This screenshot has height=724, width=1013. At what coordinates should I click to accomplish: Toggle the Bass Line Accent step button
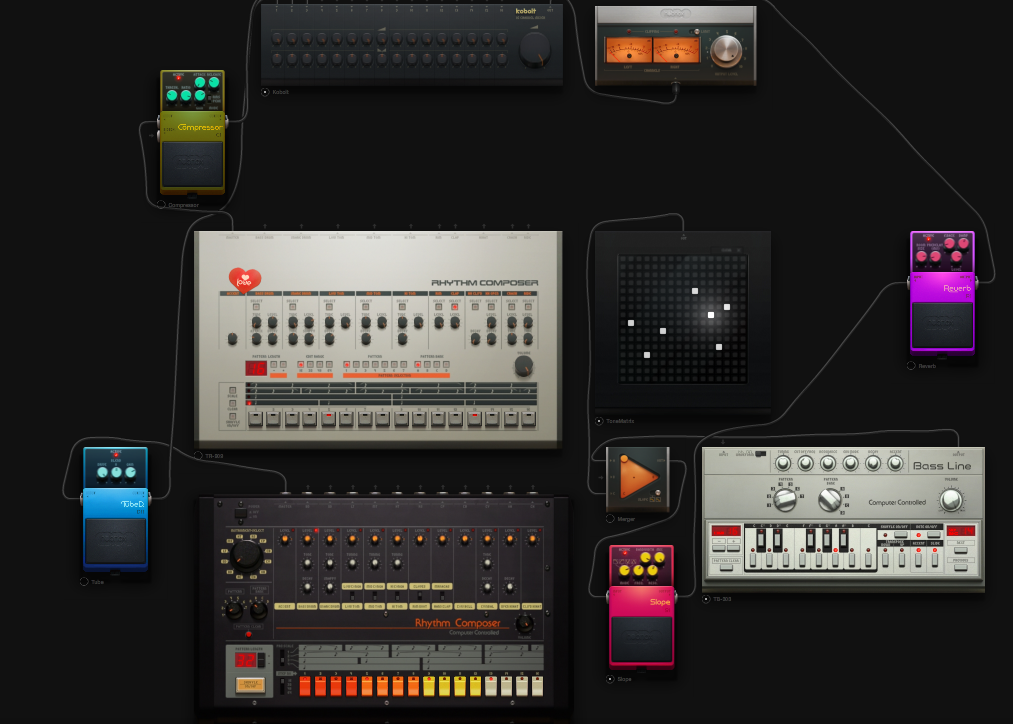(918, 560)
